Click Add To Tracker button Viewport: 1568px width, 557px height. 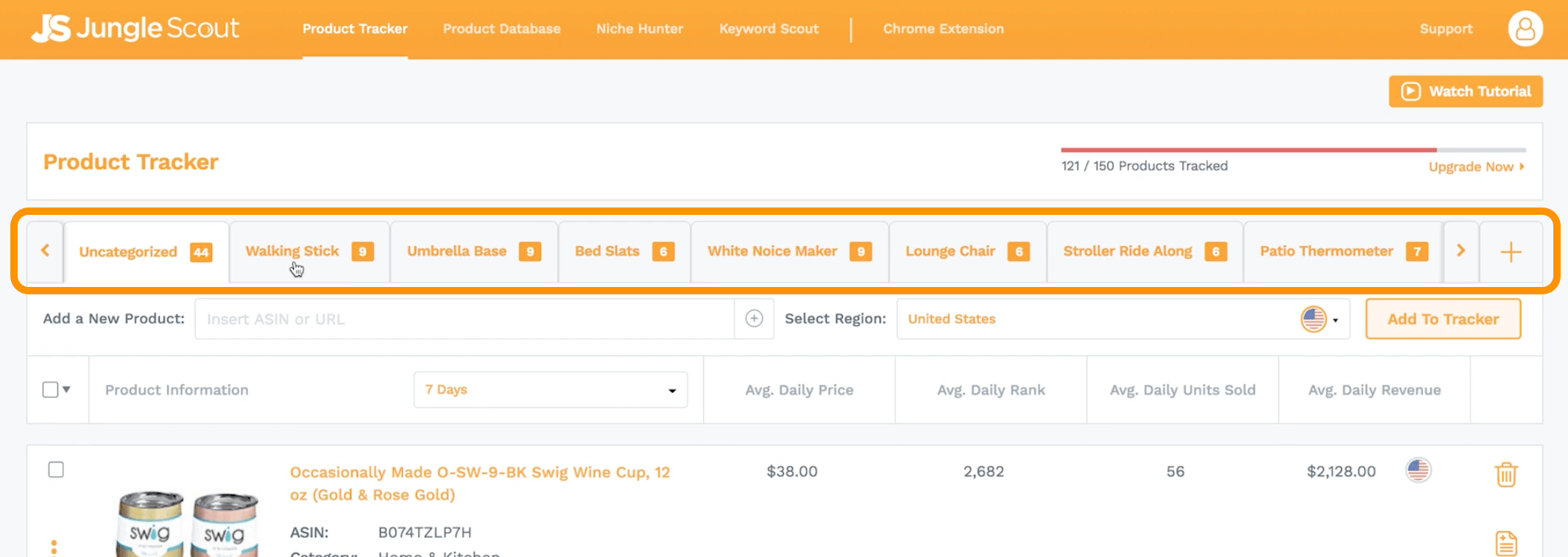point(1443,319)
